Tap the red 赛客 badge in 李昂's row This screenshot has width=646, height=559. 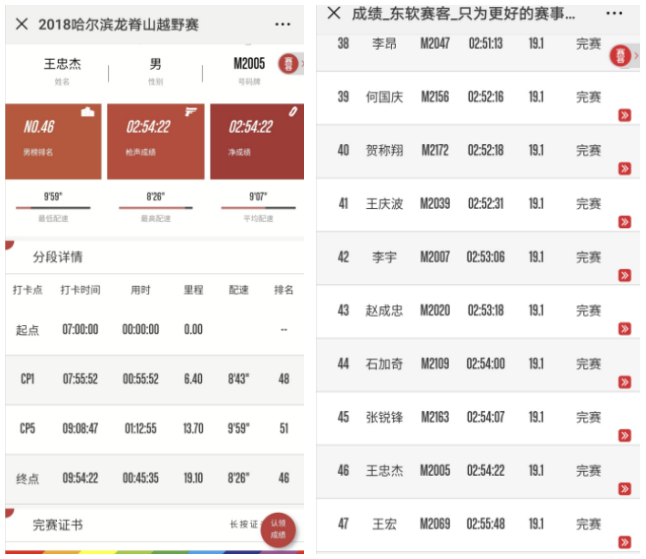point(621,56)
